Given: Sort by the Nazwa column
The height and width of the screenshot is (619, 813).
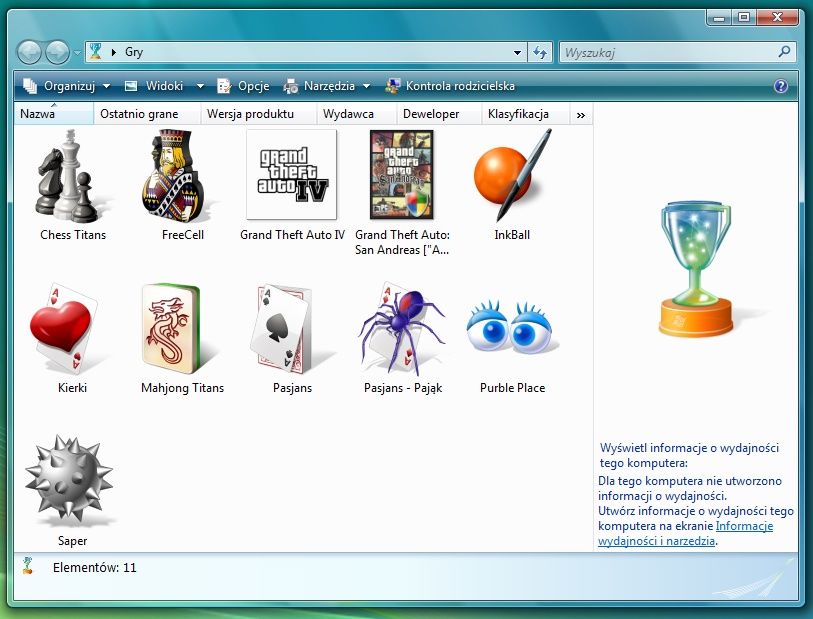Looking at the screenshot, I should [54, 114].
